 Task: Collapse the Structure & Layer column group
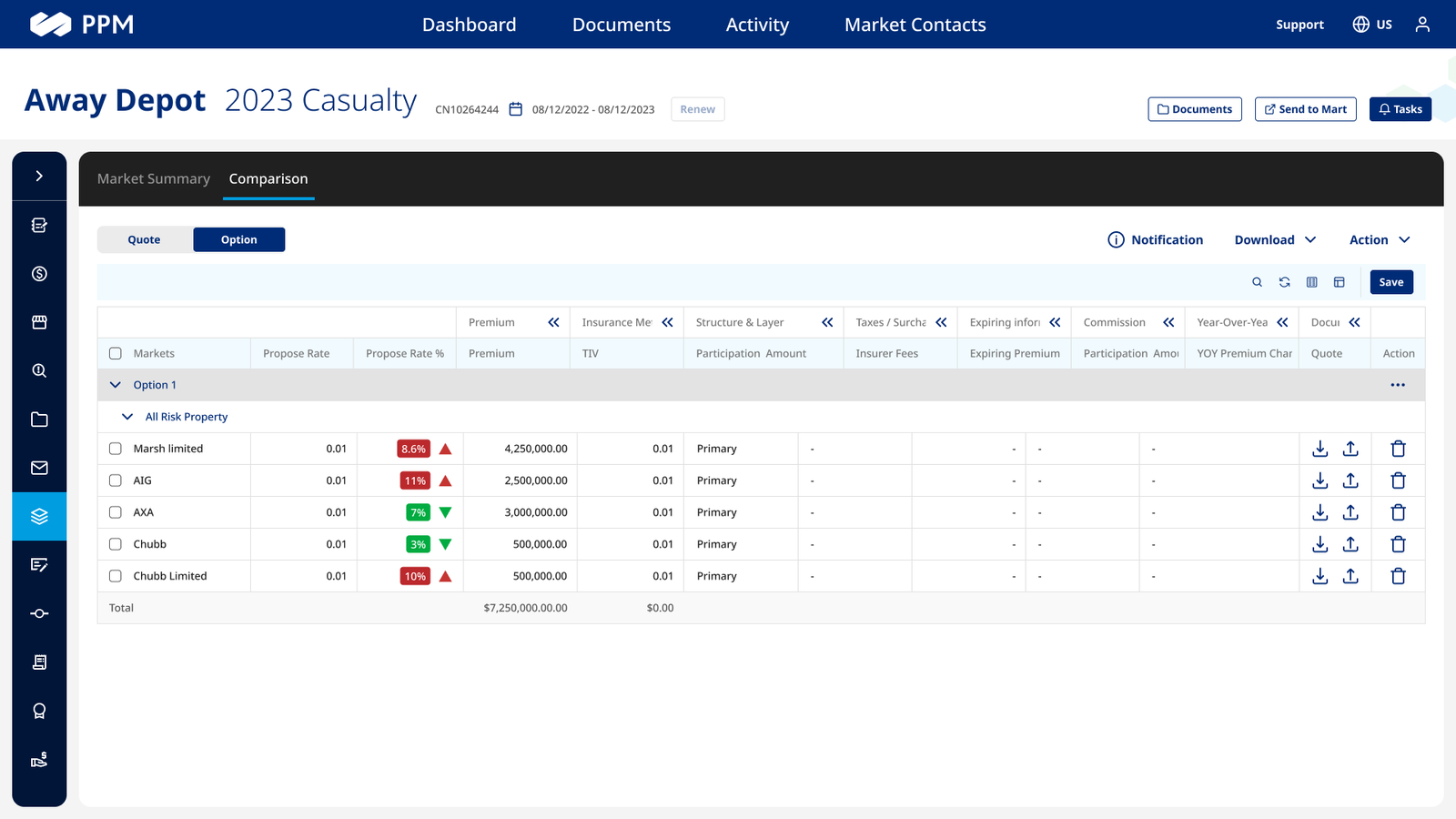[x=827, y=322]
